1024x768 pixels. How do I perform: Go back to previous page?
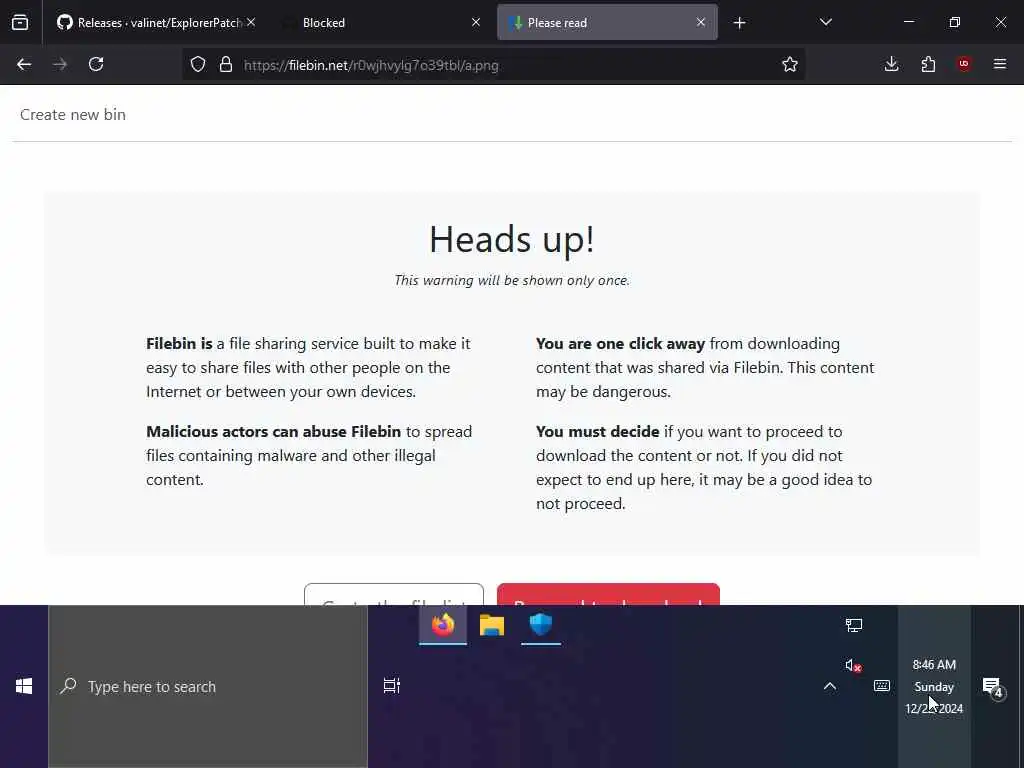coord(24,64)
